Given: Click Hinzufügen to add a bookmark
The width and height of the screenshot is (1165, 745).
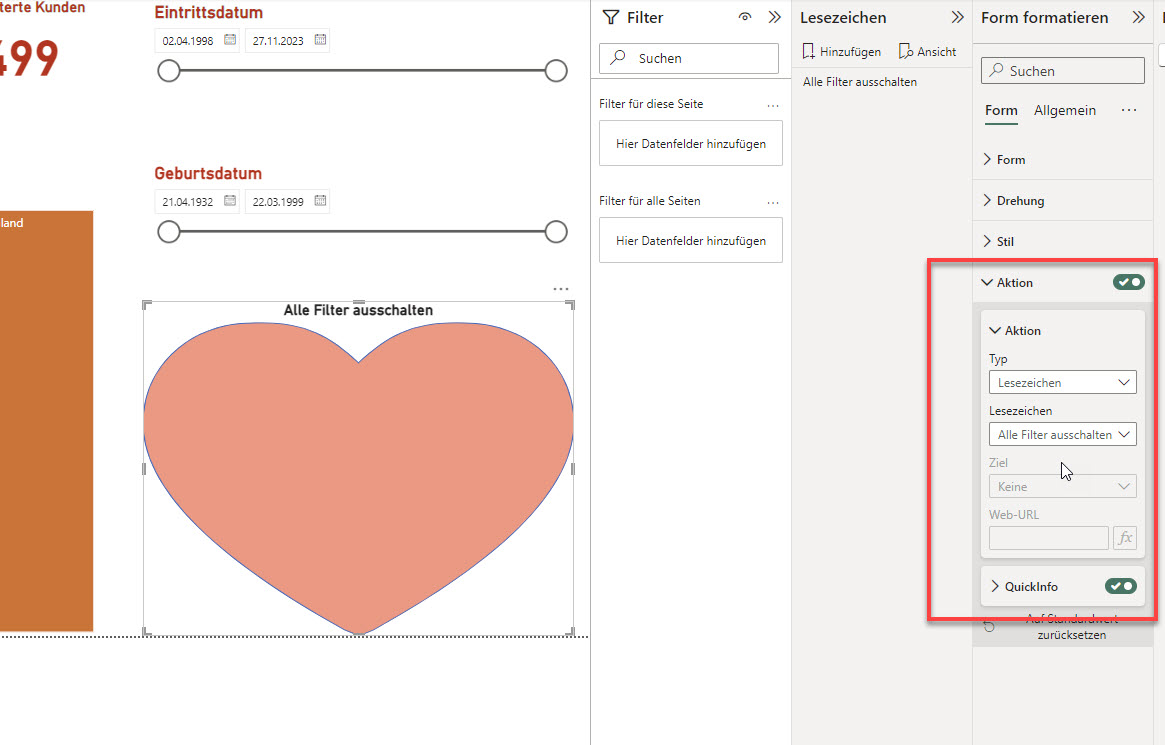Looking at the screenshot, I should pyautogui.click(x=841, y=51).
